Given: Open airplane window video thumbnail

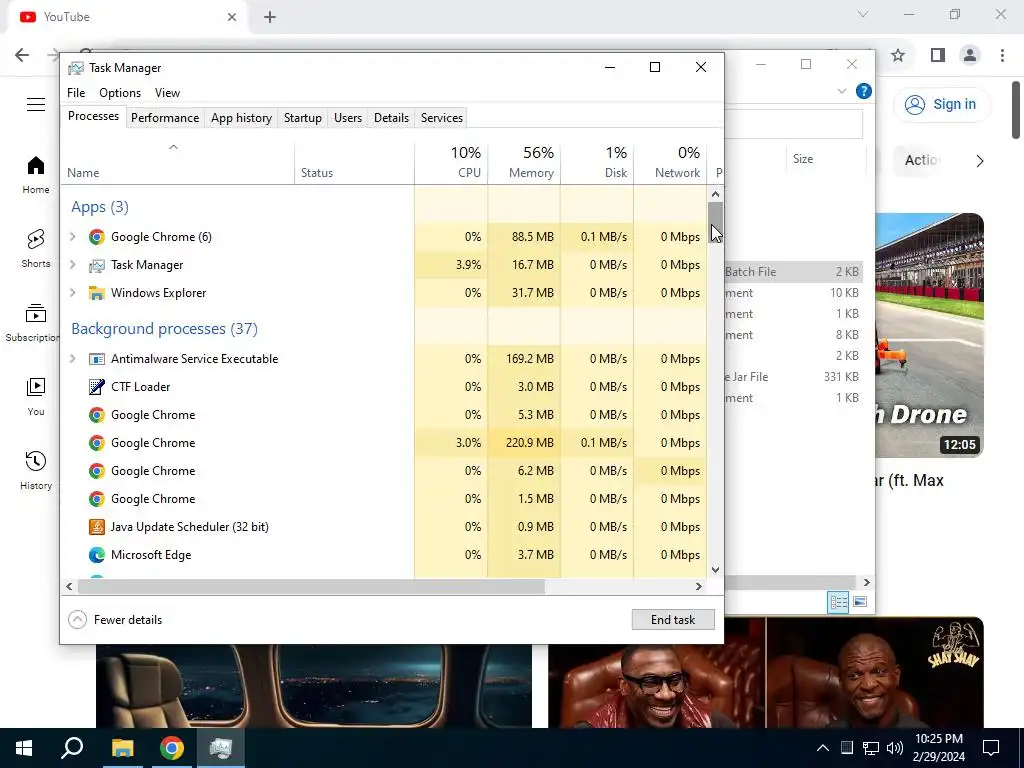Looking at the screenshot, I should point(313,686).
